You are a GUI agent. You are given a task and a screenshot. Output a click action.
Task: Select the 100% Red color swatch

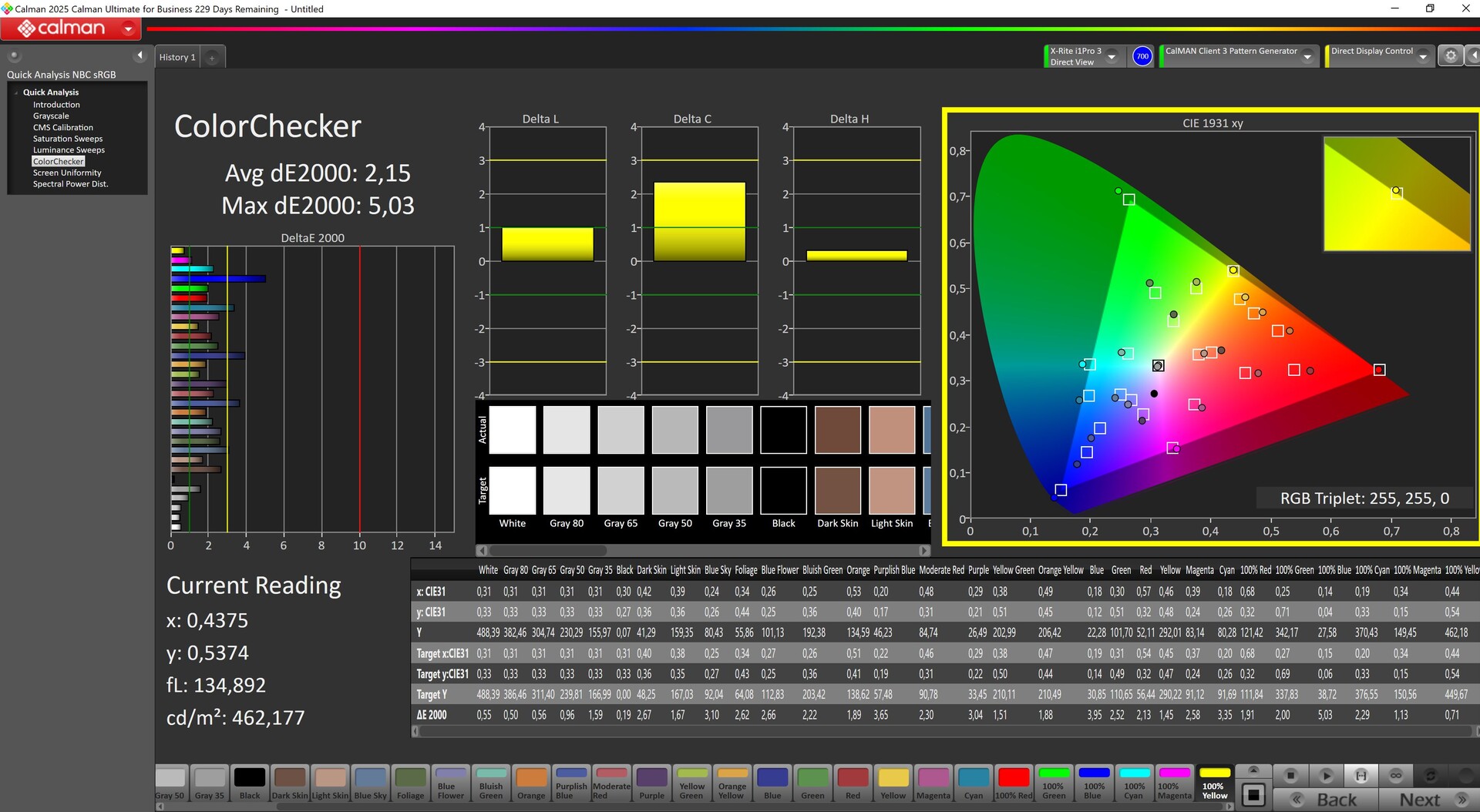click(x=1013, y=783)
